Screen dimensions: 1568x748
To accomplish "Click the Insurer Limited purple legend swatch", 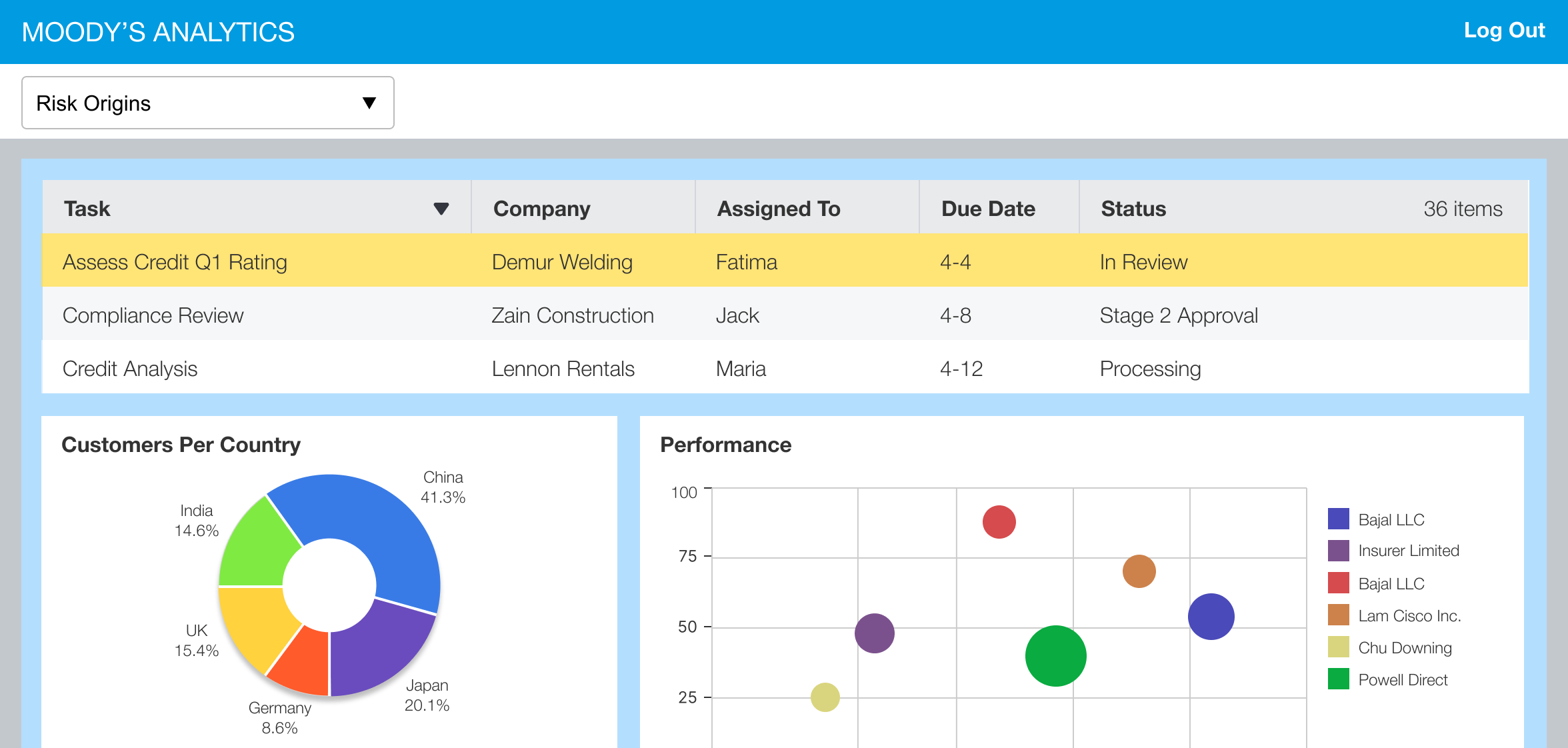I will click(1338, 551).
